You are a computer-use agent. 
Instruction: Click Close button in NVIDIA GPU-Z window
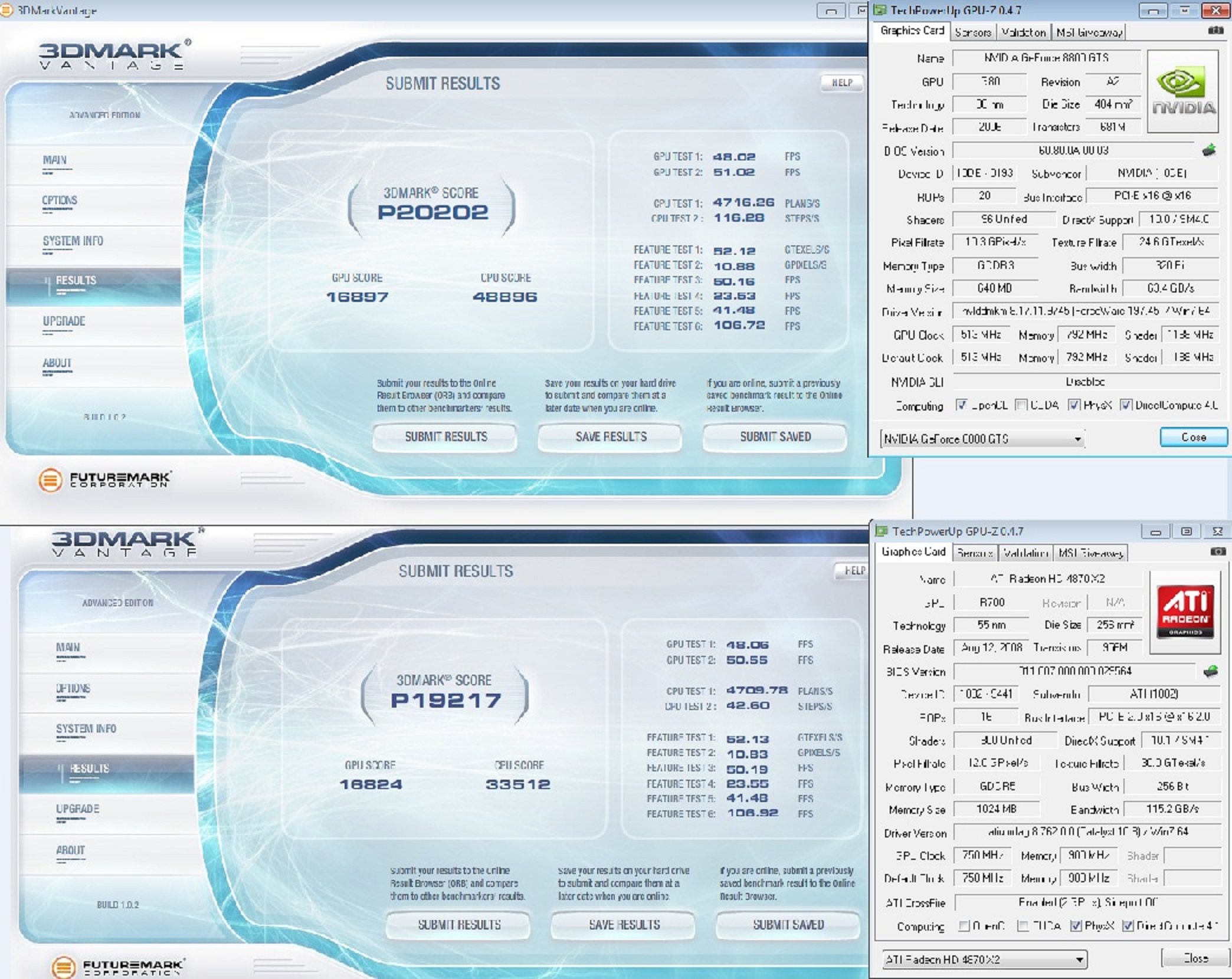pyautogui.click(x=1194, y=437)
